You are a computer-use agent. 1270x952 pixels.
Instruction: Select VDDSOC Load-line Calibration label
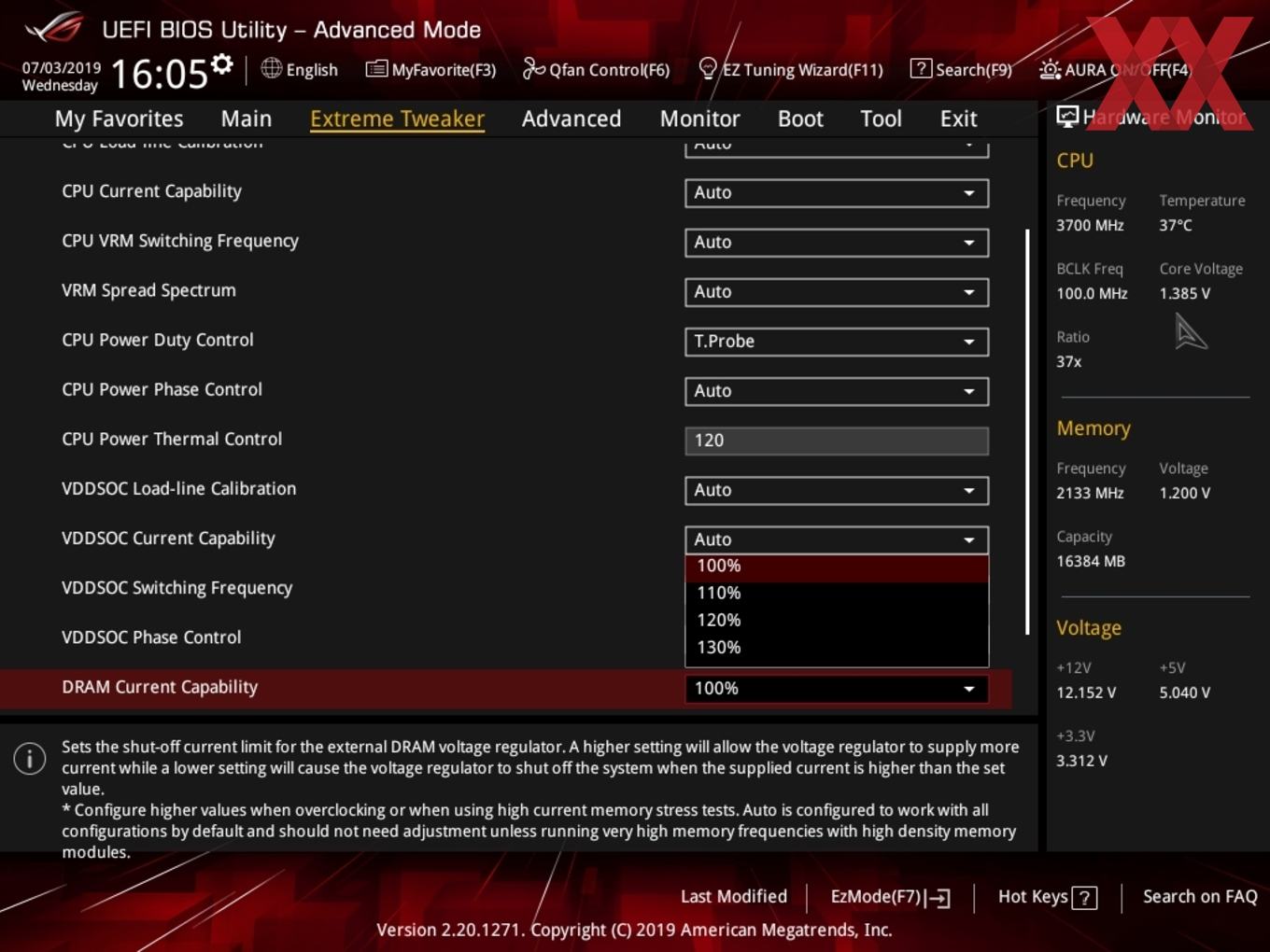(x=178, y=488)
